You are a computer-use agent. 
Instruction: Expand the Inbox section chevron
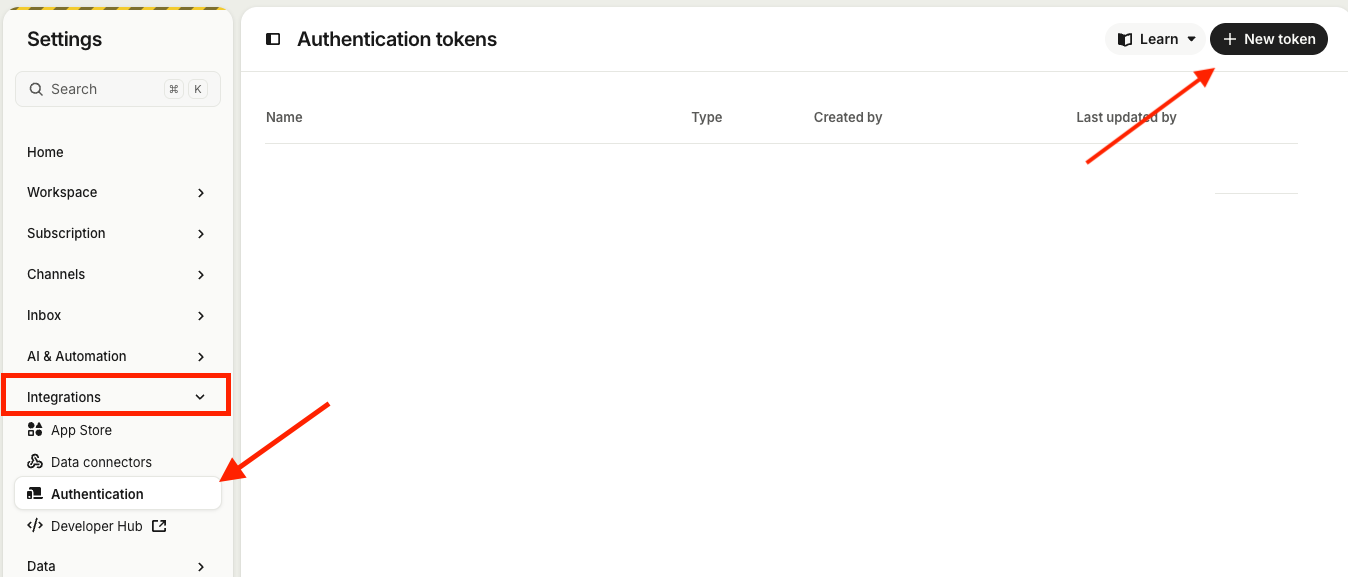(x=201, y=316)
